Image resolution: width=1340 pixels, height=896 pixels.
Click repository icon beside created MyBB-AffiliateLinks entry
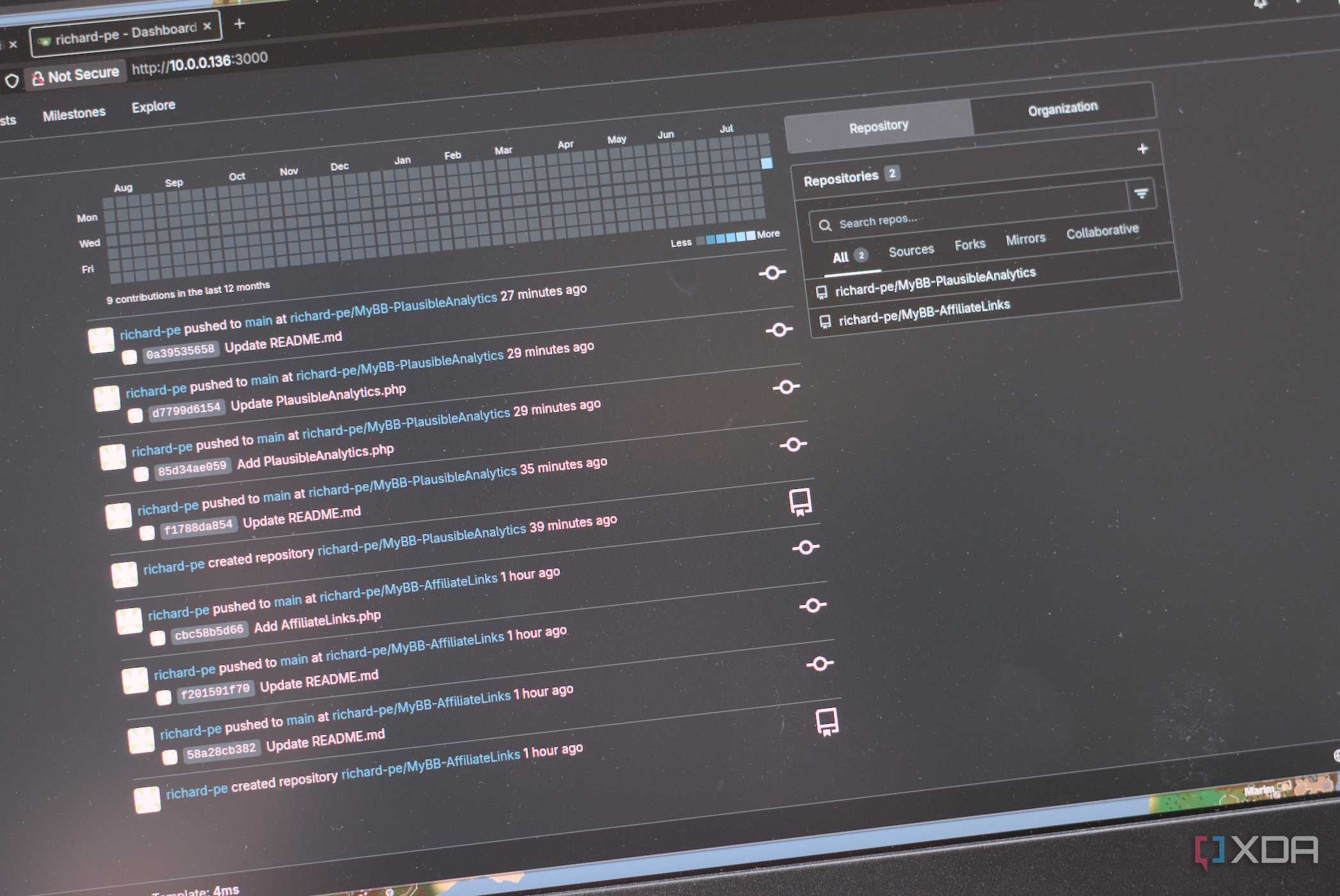click(827, 721)
